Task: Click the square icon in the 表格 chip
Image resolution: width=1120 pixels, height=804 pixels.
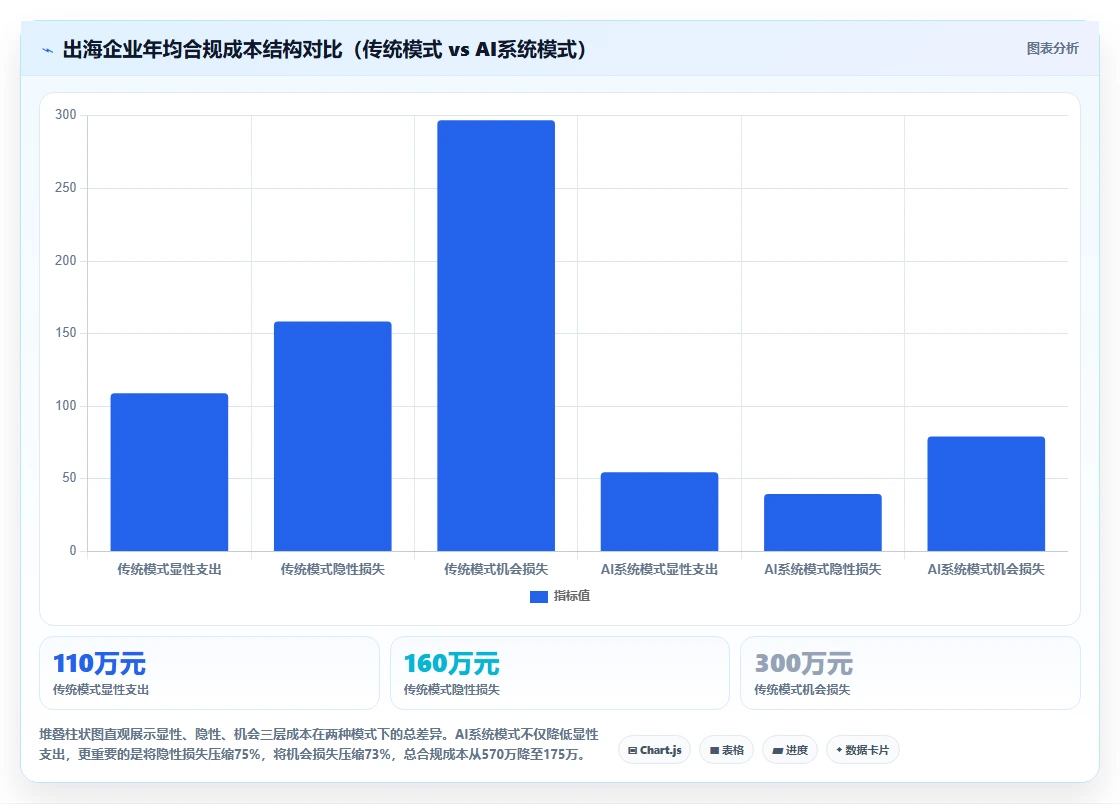Action: [714, 750]
